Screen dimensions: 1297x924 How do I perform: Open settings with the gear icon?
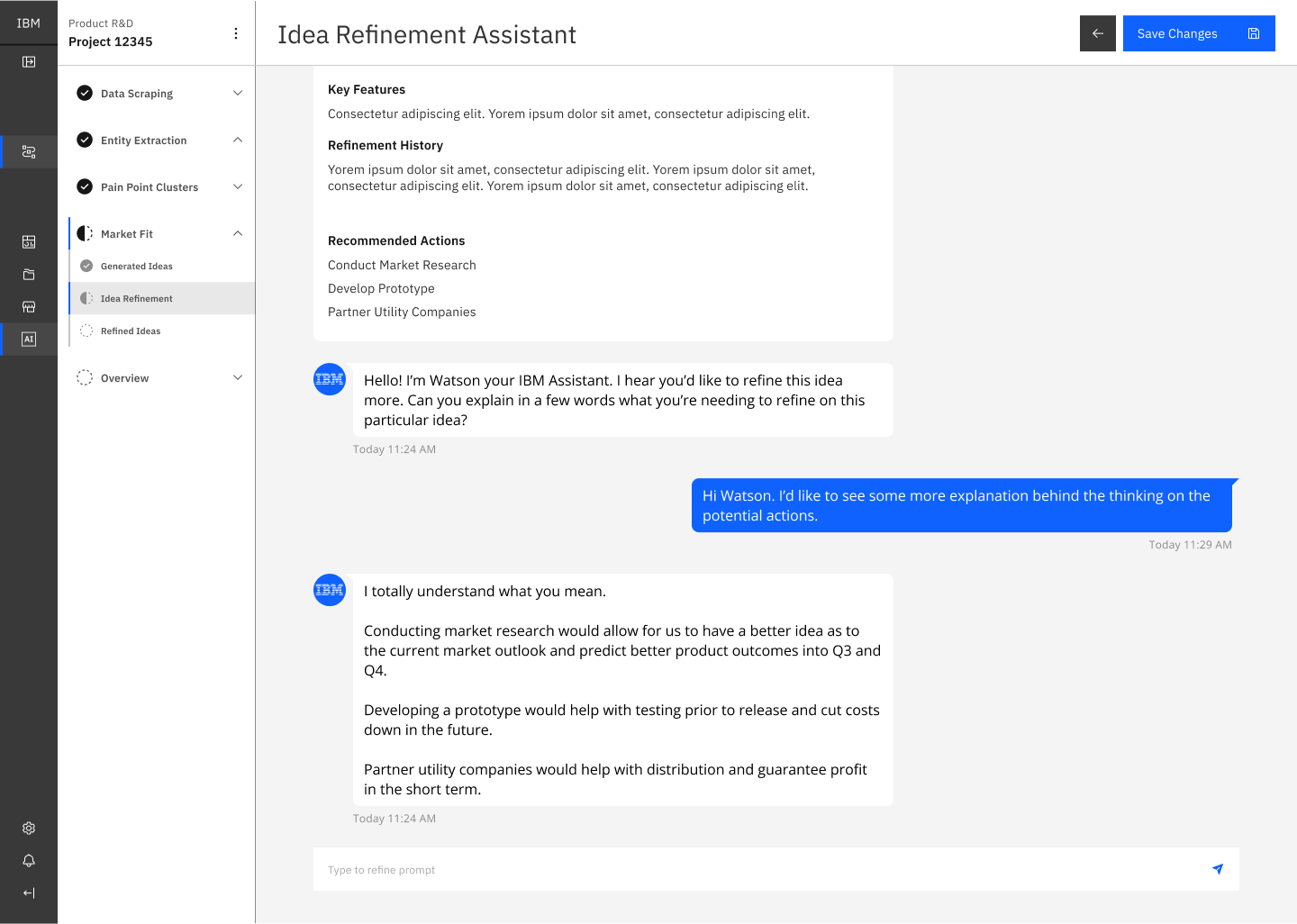tap(28, 828)
